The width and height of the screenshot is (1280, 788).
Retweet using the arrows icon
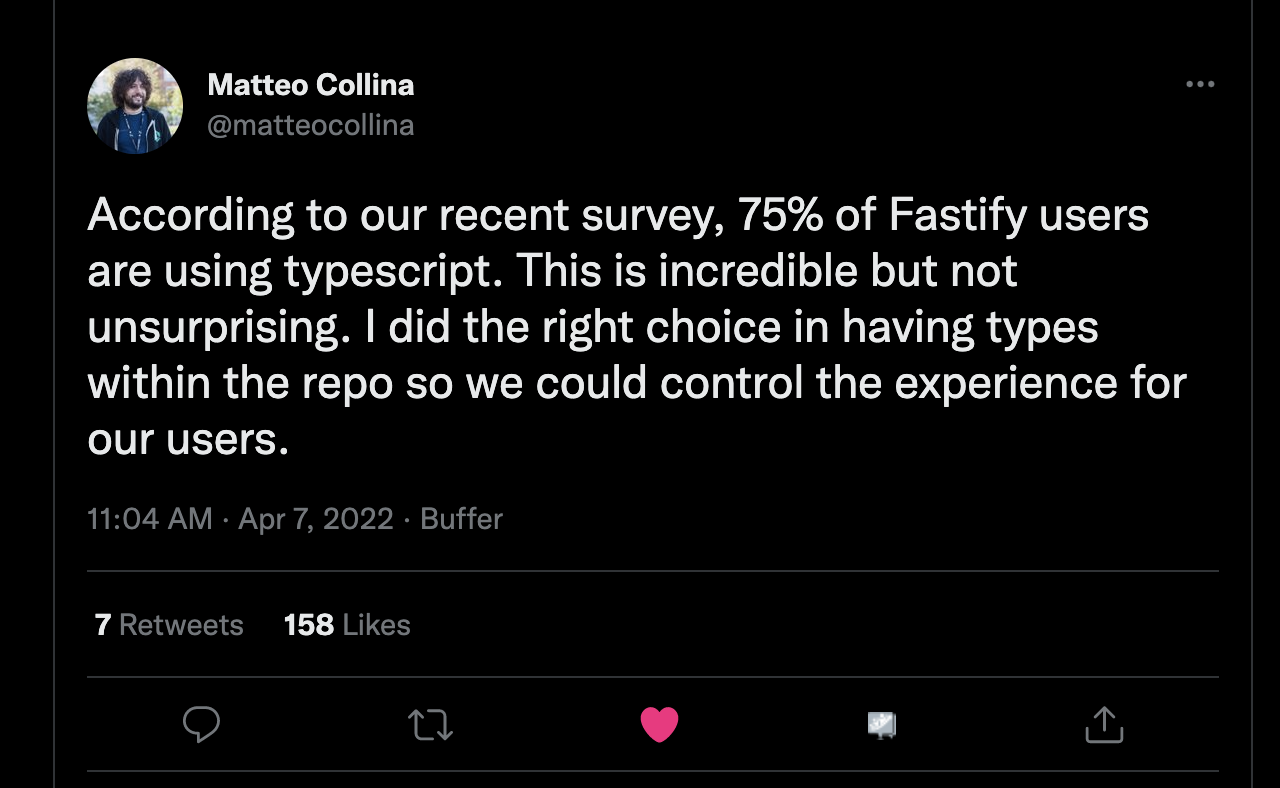click(x=431, y=724)
